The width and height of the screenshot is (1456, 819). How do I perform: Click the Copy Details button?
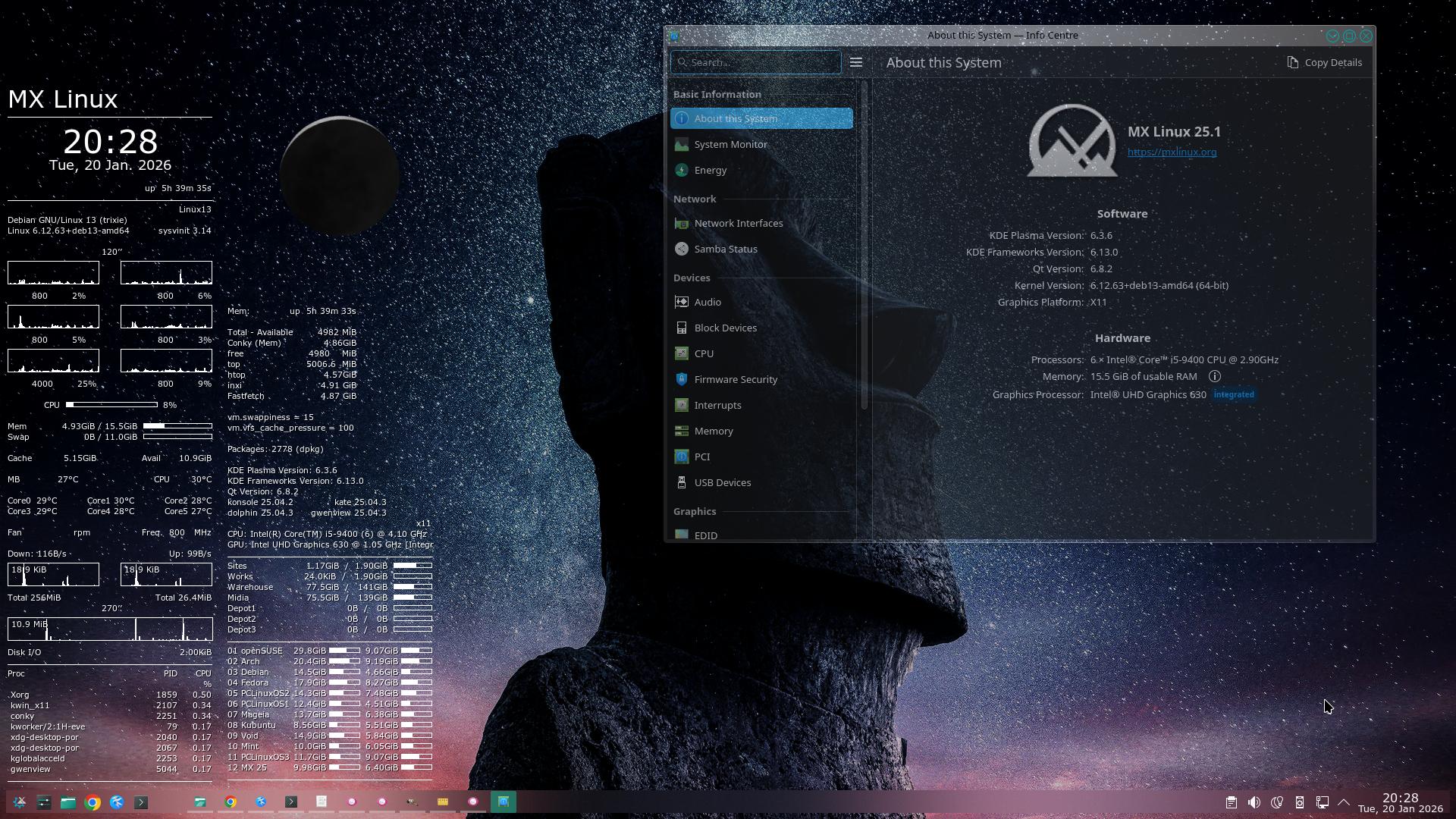[x=1324, y=62]
